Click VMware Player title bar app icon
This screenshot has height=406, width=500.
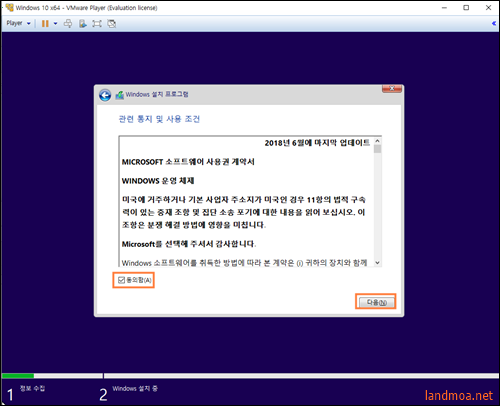[9, 7]
